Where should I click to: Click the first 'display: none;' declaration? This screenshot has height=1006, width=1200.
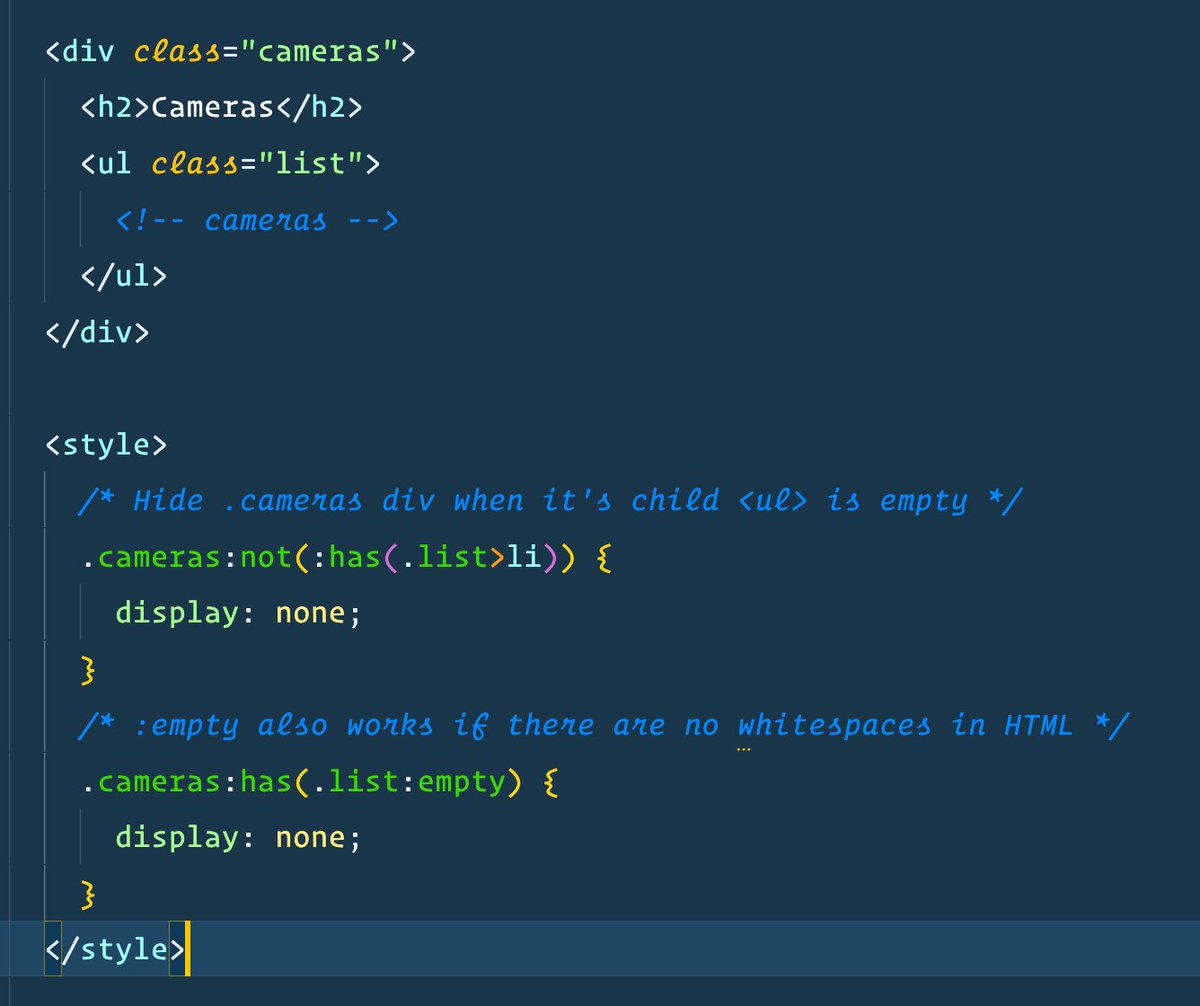pos(237,613)
